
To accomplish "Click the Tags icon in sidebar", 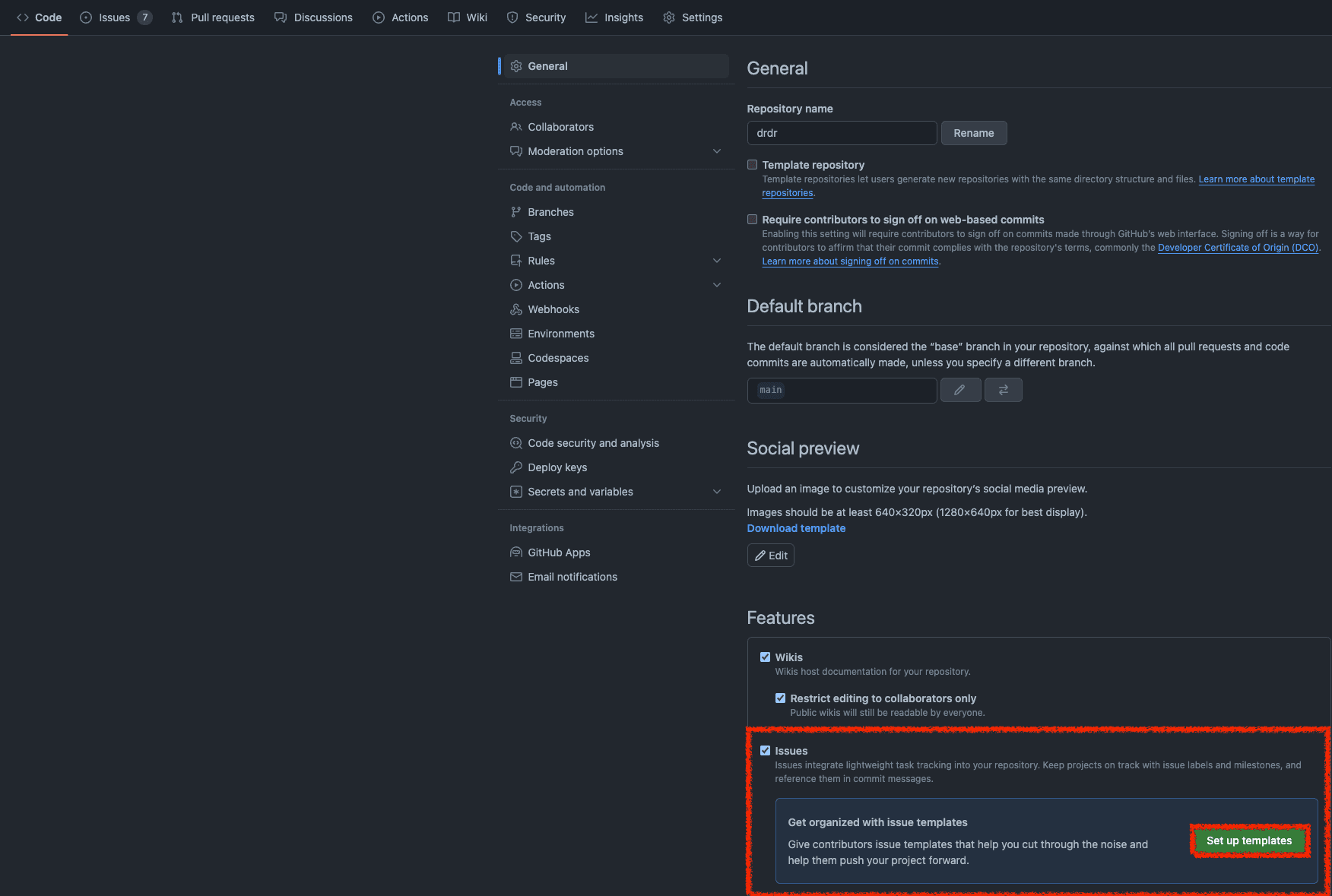I will pos(516,236).
